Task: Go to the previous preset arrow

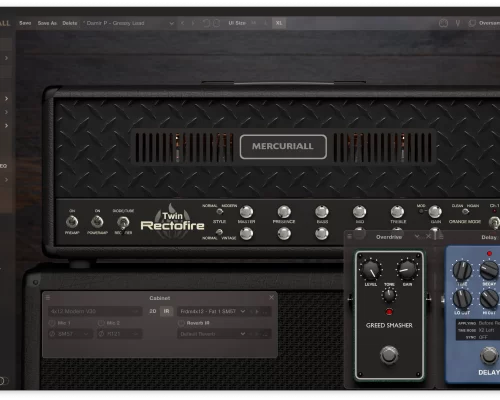Action: click(x=182, y=23)
